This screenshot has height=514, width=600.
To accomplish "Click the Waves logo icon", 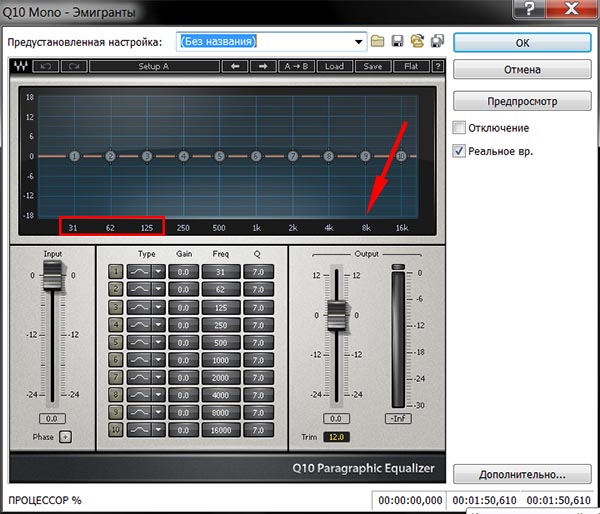I will click(x=21, y=66).
